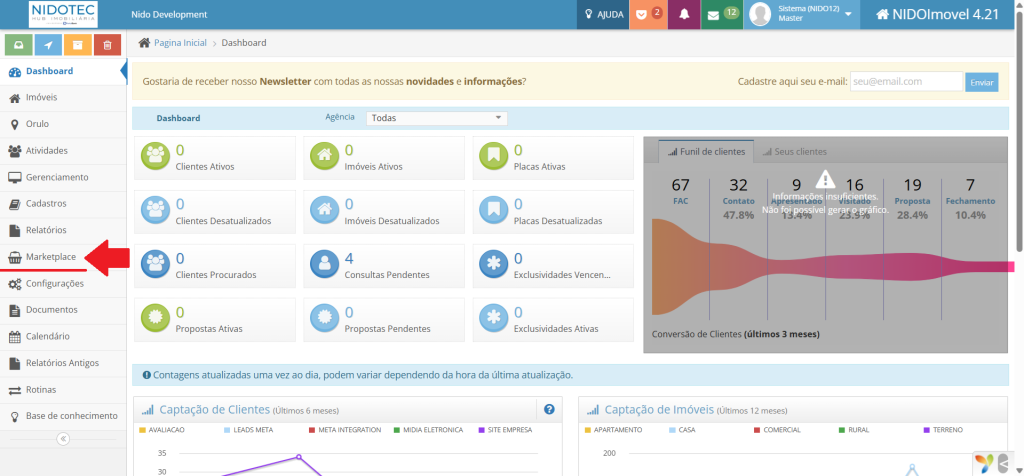
Task: Expand the Sistema (NIDO12) user menu
Action: click(804, 15)
